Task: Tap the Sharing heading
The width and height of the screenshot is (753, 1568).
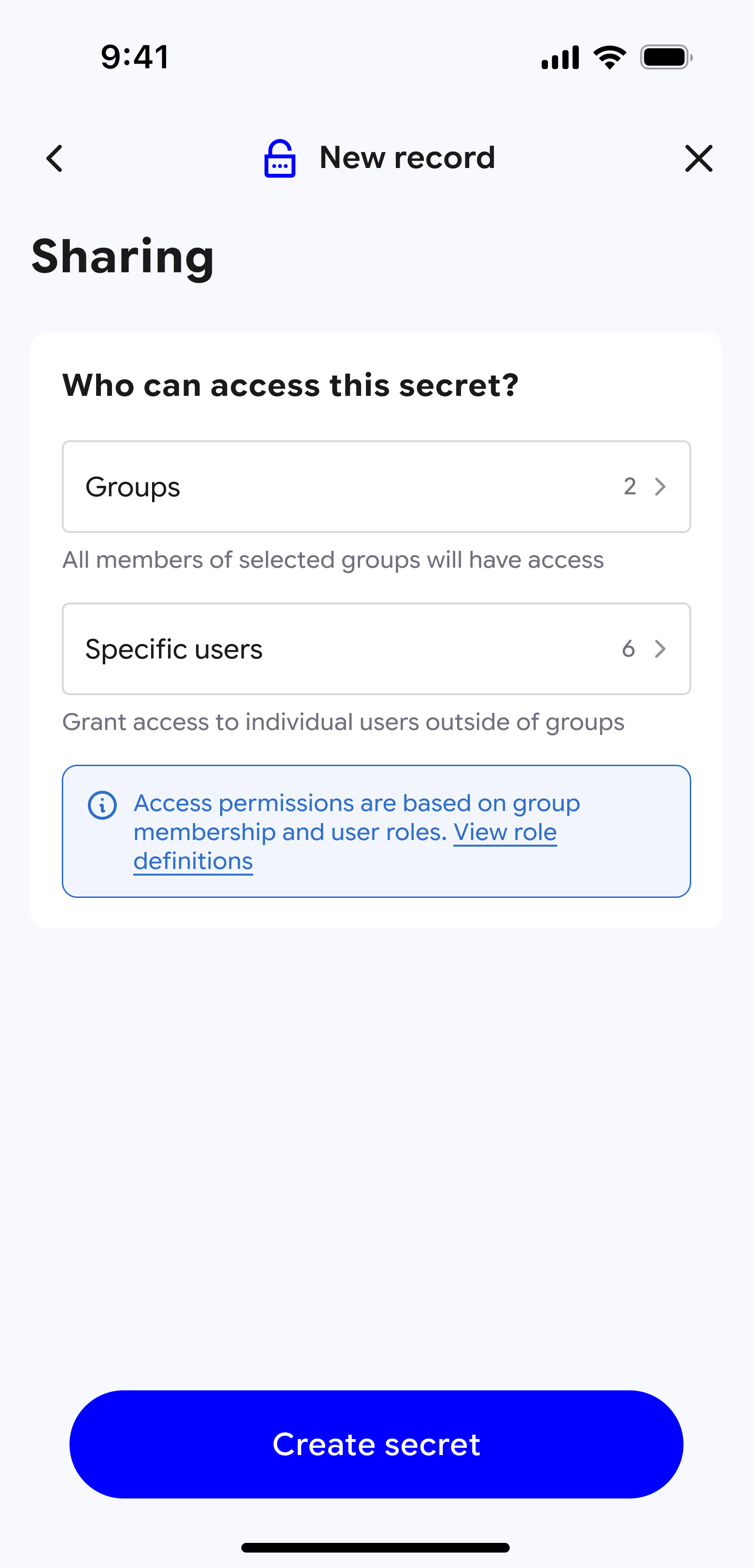Action: click(x=123, y=257)
